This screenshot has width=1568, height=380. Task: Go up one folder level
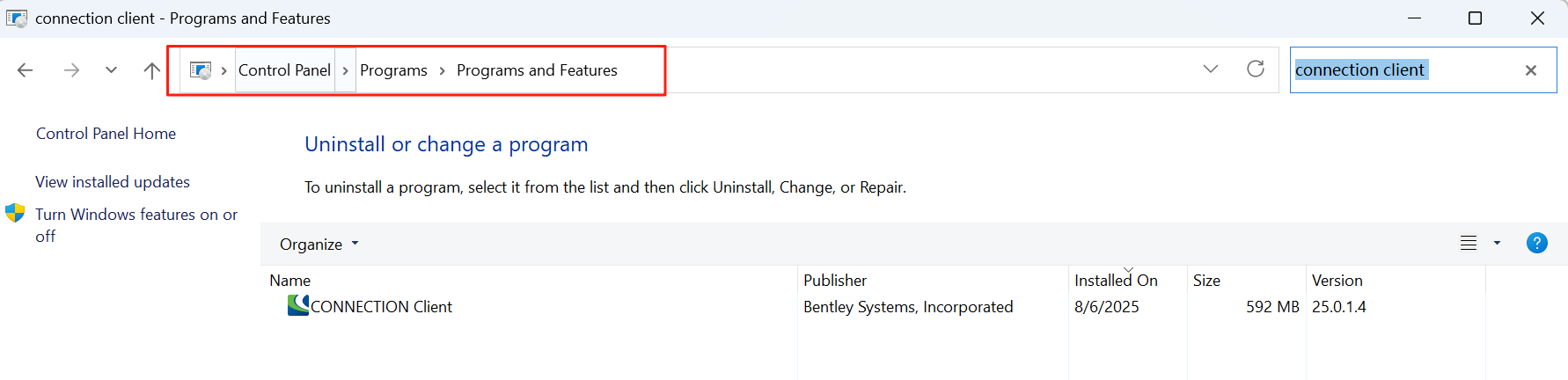click(x=151, y=70)
